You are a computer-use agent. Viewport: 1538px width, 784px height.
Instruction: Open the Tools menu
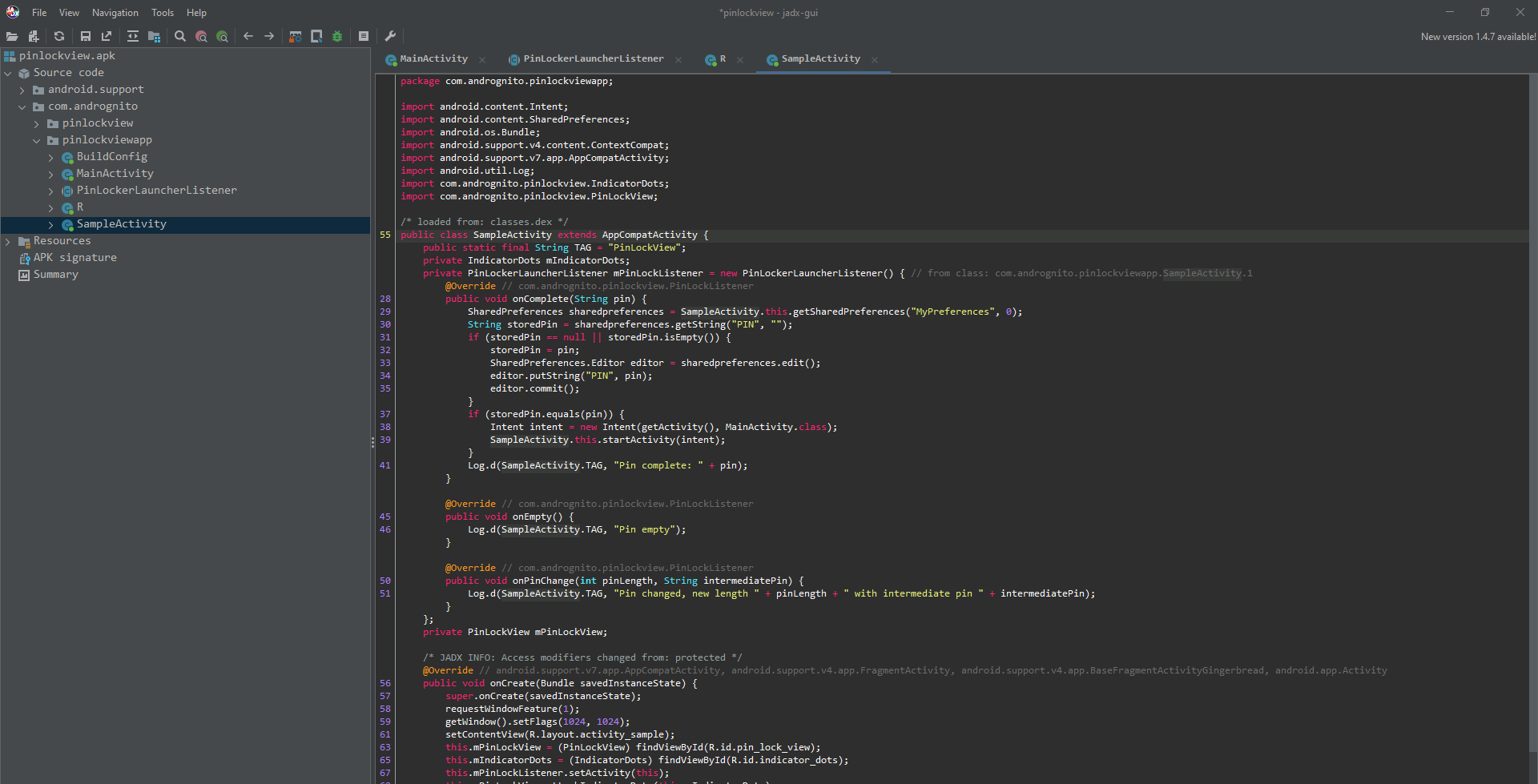point(163,13)
